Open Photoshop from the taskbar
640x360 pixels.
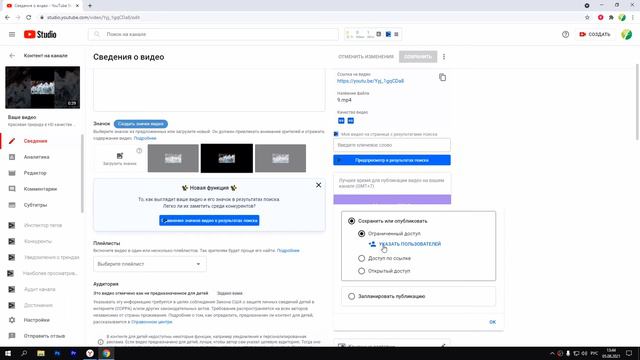[x=57, y=353]
